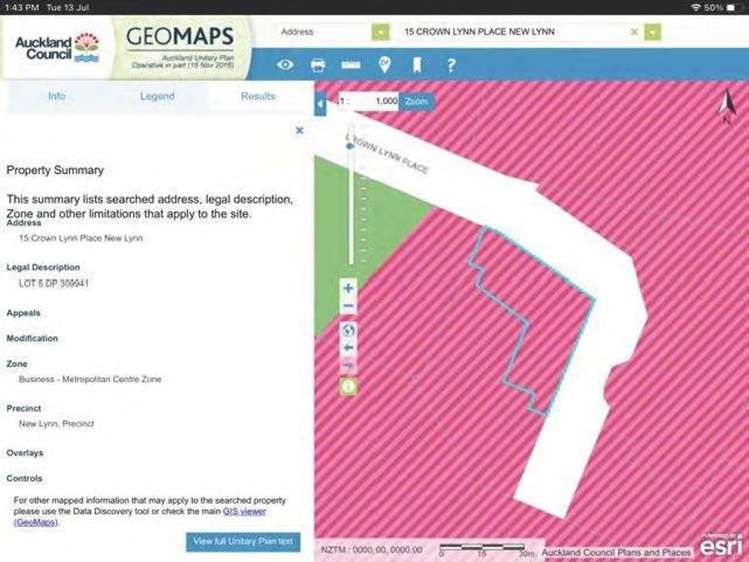The image size is (749, 562).
Task: Go to previous map extent arrow
Action: tap(348, 348)
